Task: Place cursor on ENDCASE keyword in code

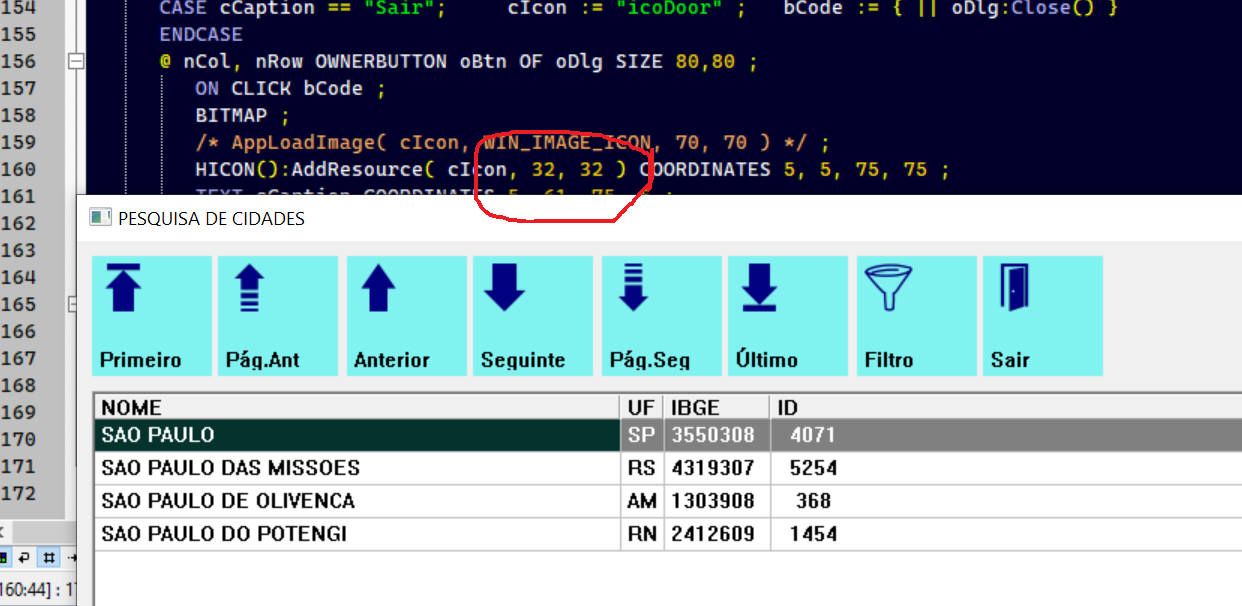Action: 201,34
